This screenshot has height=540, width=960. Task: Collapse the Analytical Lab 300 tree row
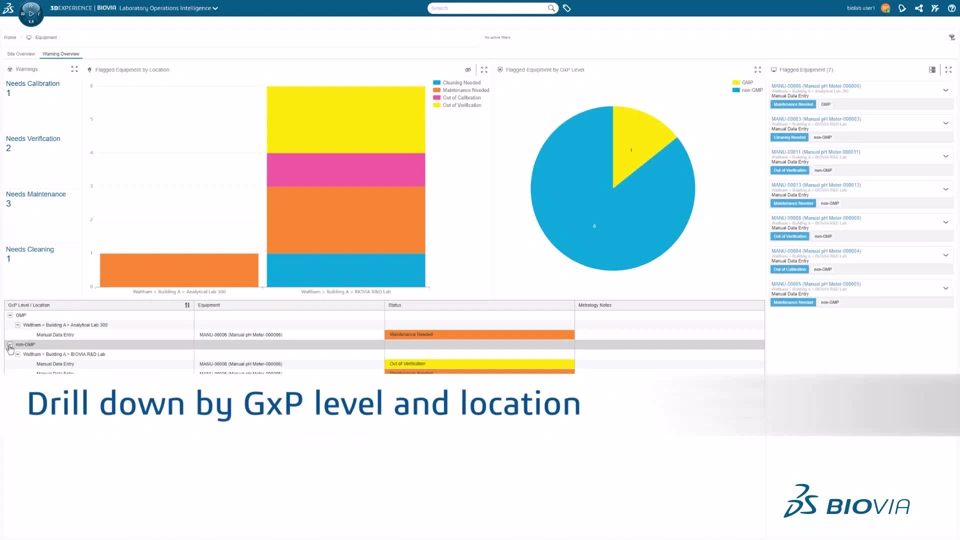(18, 324)
